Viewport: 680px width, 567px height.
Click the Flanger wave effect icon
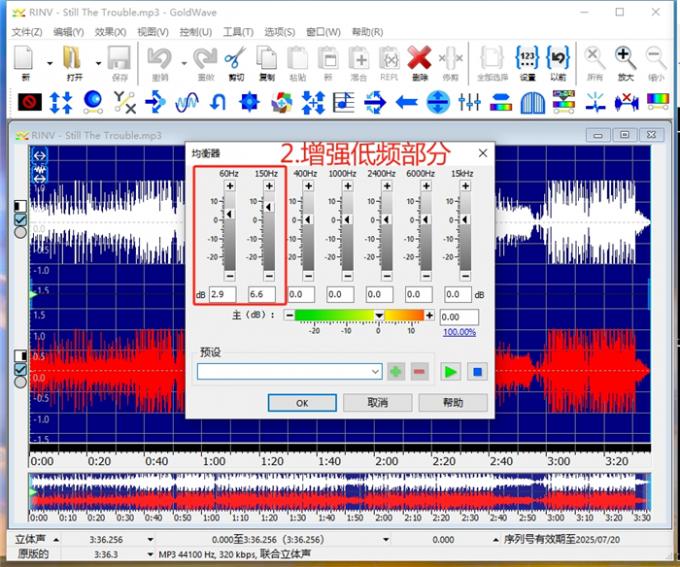187,102
